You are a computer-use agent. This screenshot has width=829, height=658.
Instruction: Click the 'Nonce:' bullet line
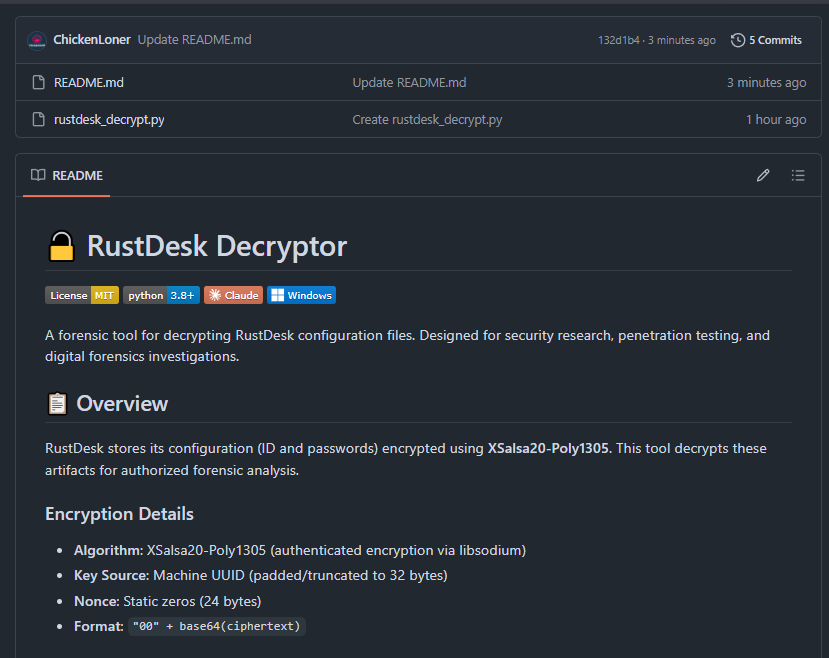[x=168, y=601]
